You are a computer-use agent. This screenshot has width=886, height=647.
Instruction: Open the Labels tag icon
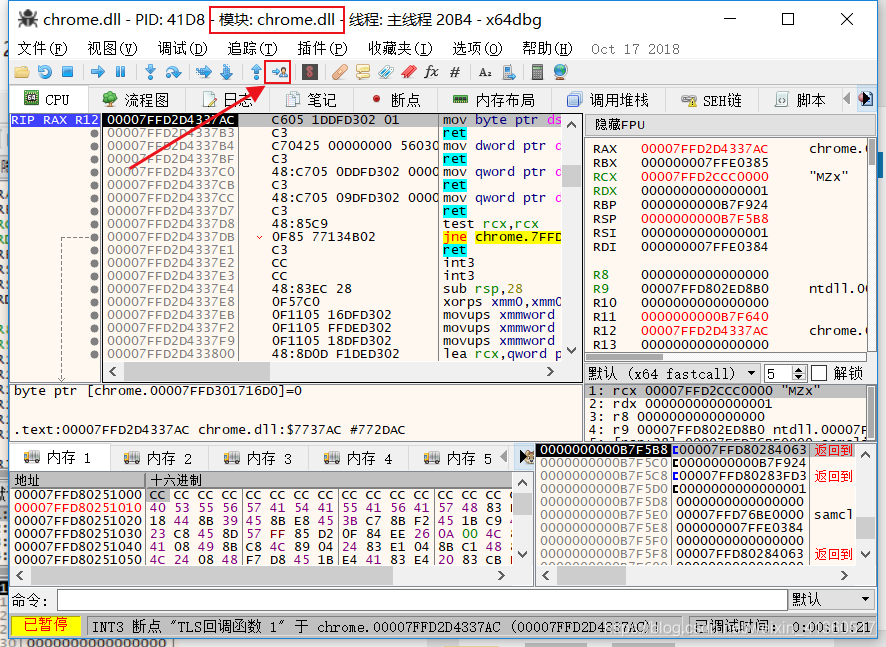pyautogui.click(x=386, y=72)
